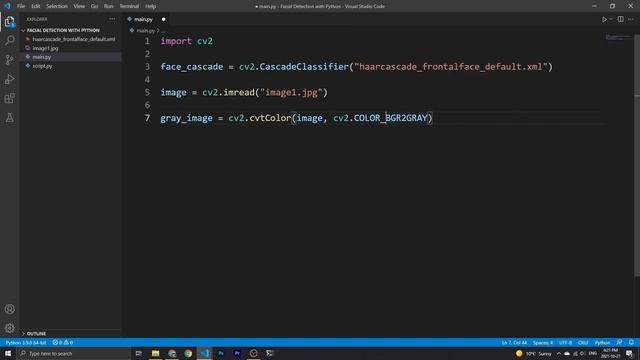Open the Go menu
Viewport: 640px width, 360px height.
(x=94, y=6)
